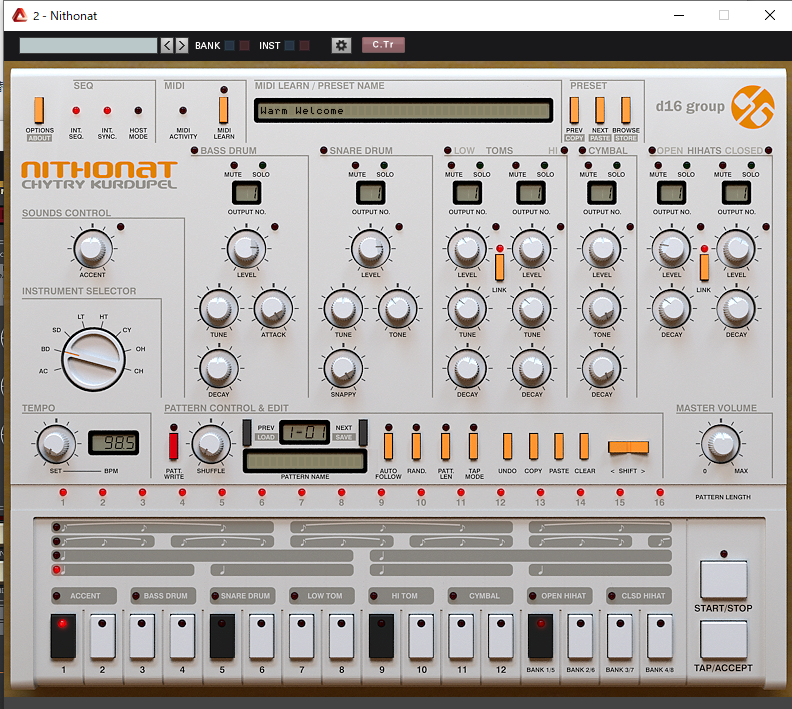
Task: Select the NEXT preset button
Action: tap(600, 110)
